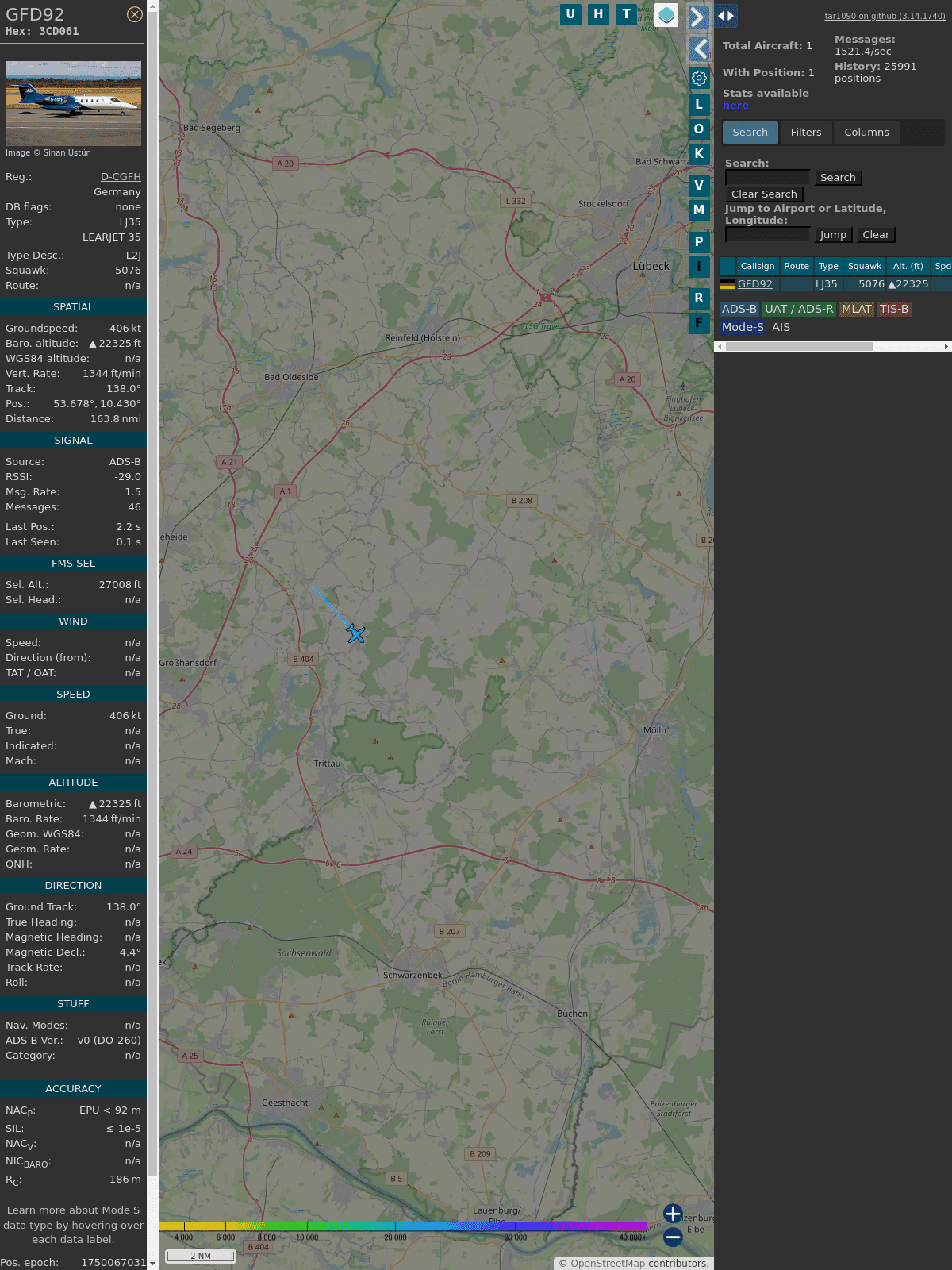Viewport: 952px width, 1270px height.
Task: Click the Jump button
Action: (x=833, y=235)
